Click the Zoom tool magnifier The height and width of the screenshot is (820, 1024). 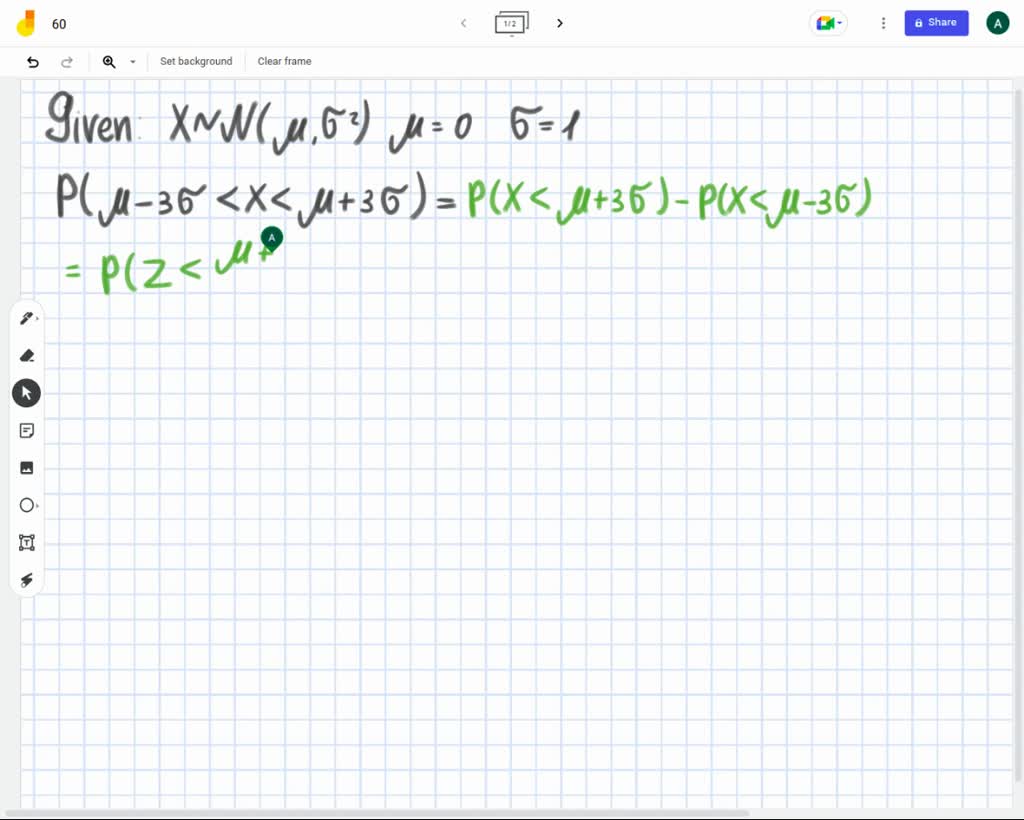click(109, 61)
